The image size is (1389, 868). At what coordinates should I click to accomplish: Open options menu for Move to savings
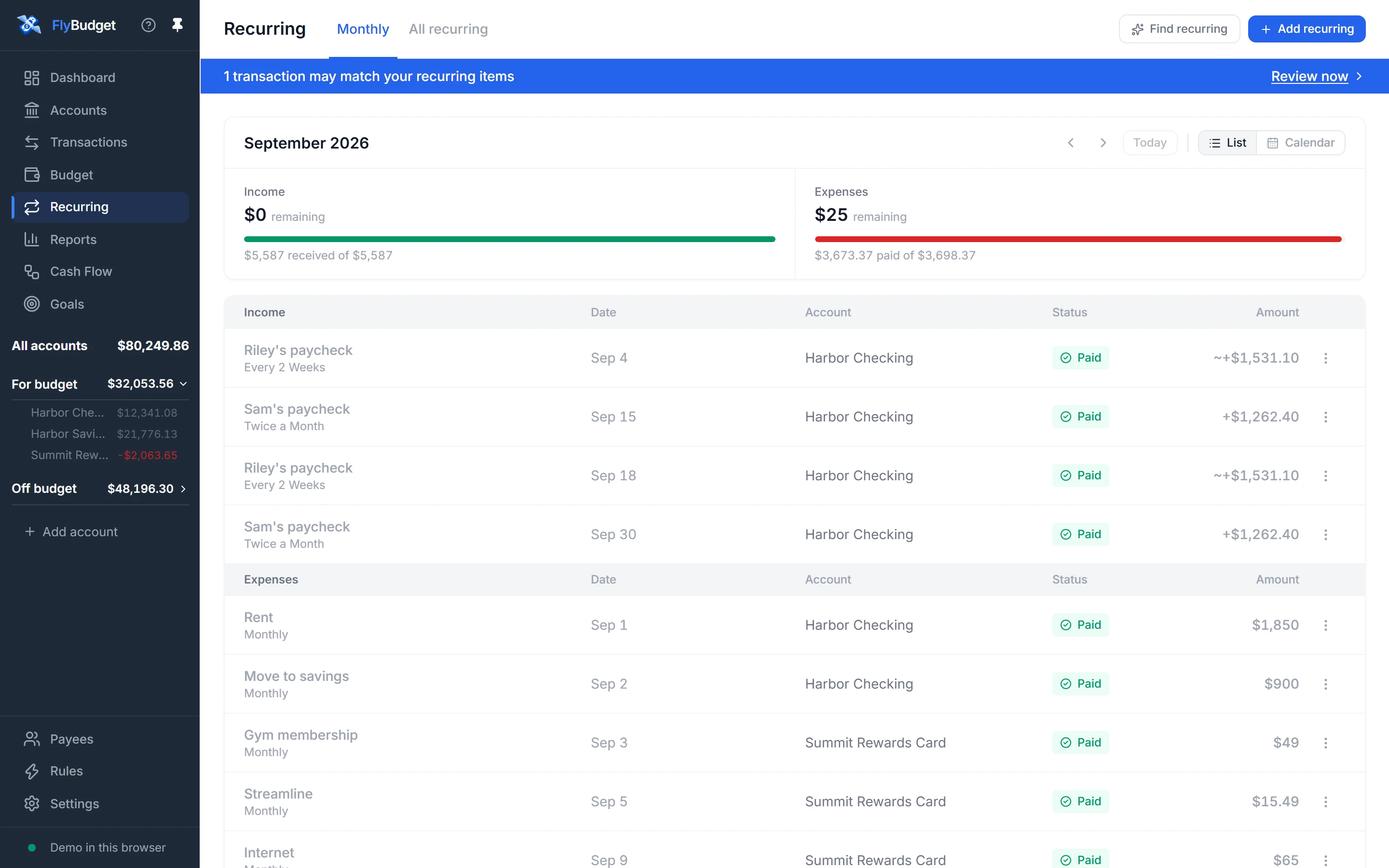pyautogui.click(x=1325, y=684)
